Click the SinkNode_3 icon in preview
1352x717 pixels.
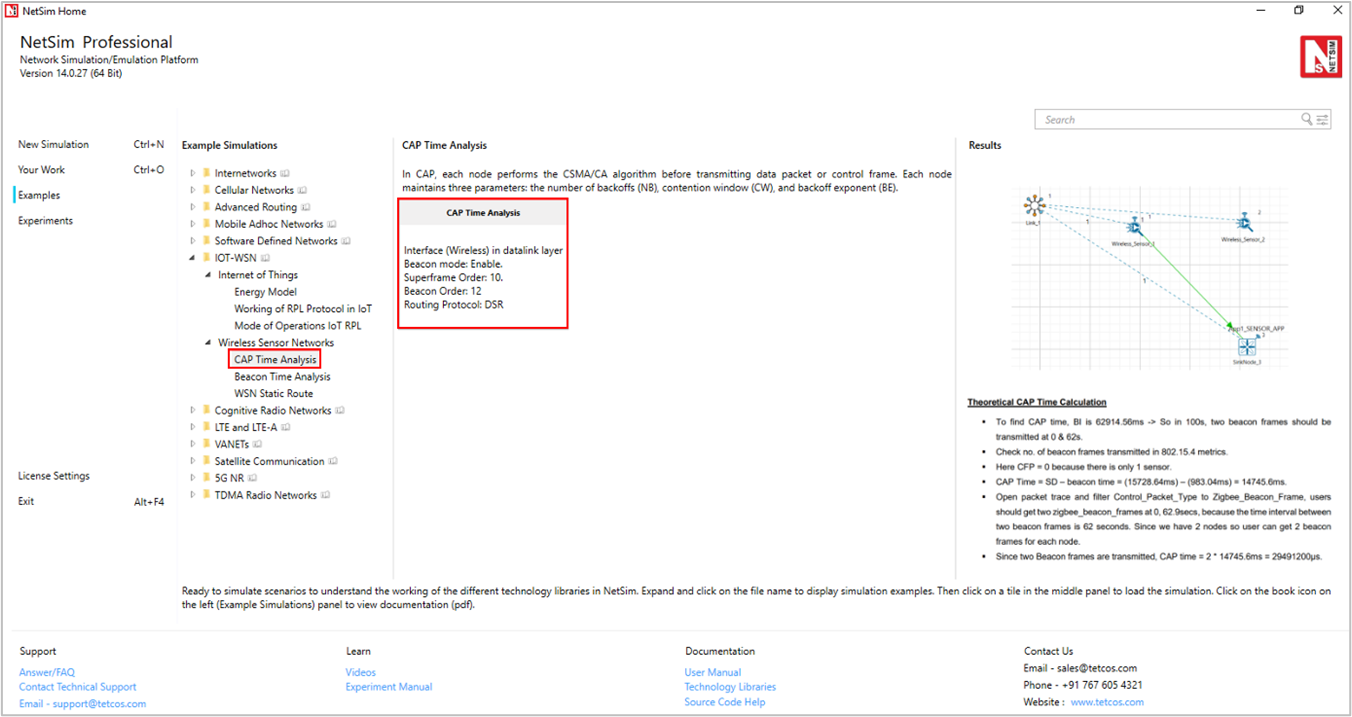click(1246, 346)
